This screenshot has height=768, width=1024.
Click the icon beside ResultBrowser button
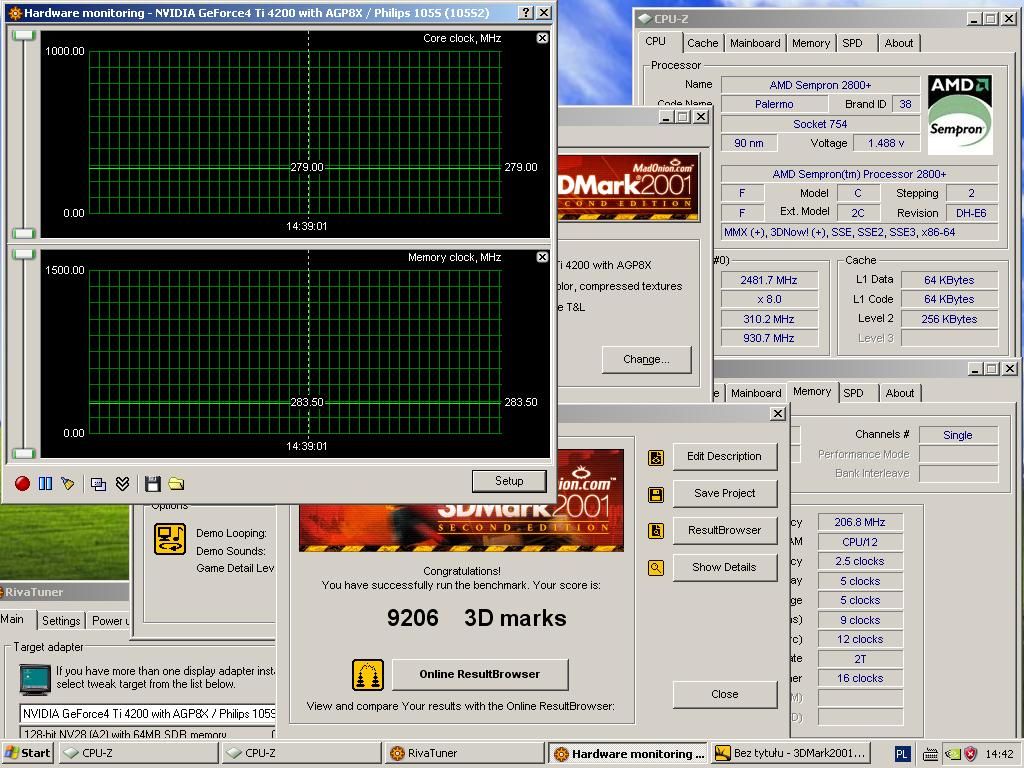coord(656,531)
